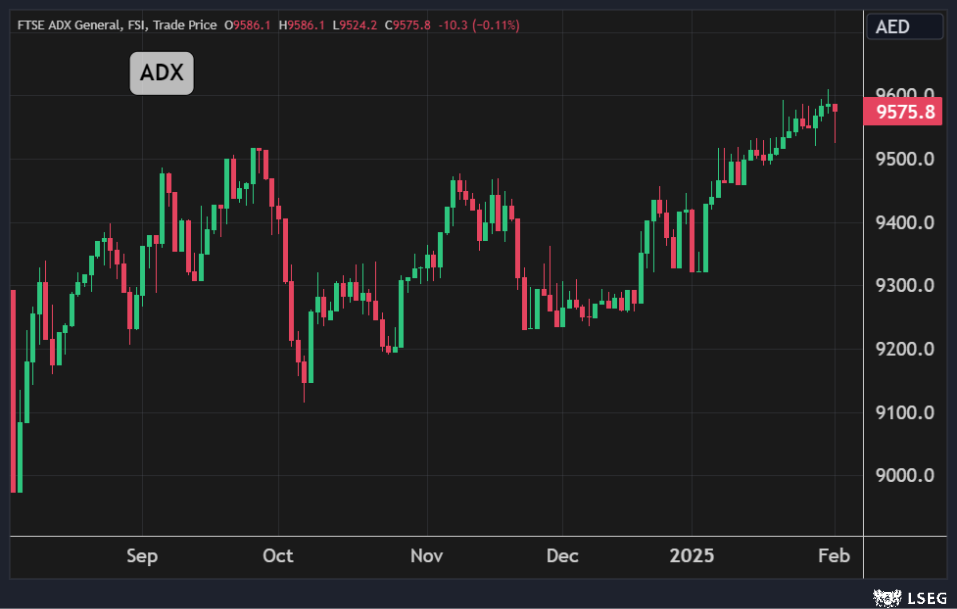957x609 pixels.
Task: Select the Sep label on time axis
Action: coord(142,555)
